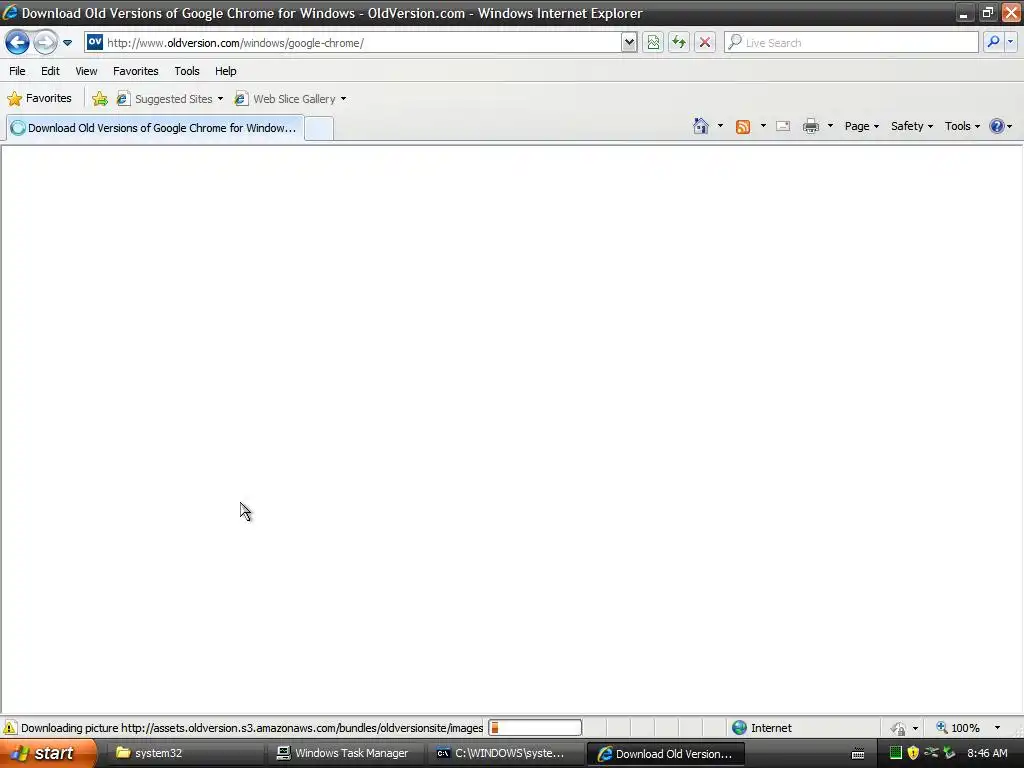Click the green CPU usage tray icon
The width and height of the screenshot is (1024, 768).
coord(896,753)
